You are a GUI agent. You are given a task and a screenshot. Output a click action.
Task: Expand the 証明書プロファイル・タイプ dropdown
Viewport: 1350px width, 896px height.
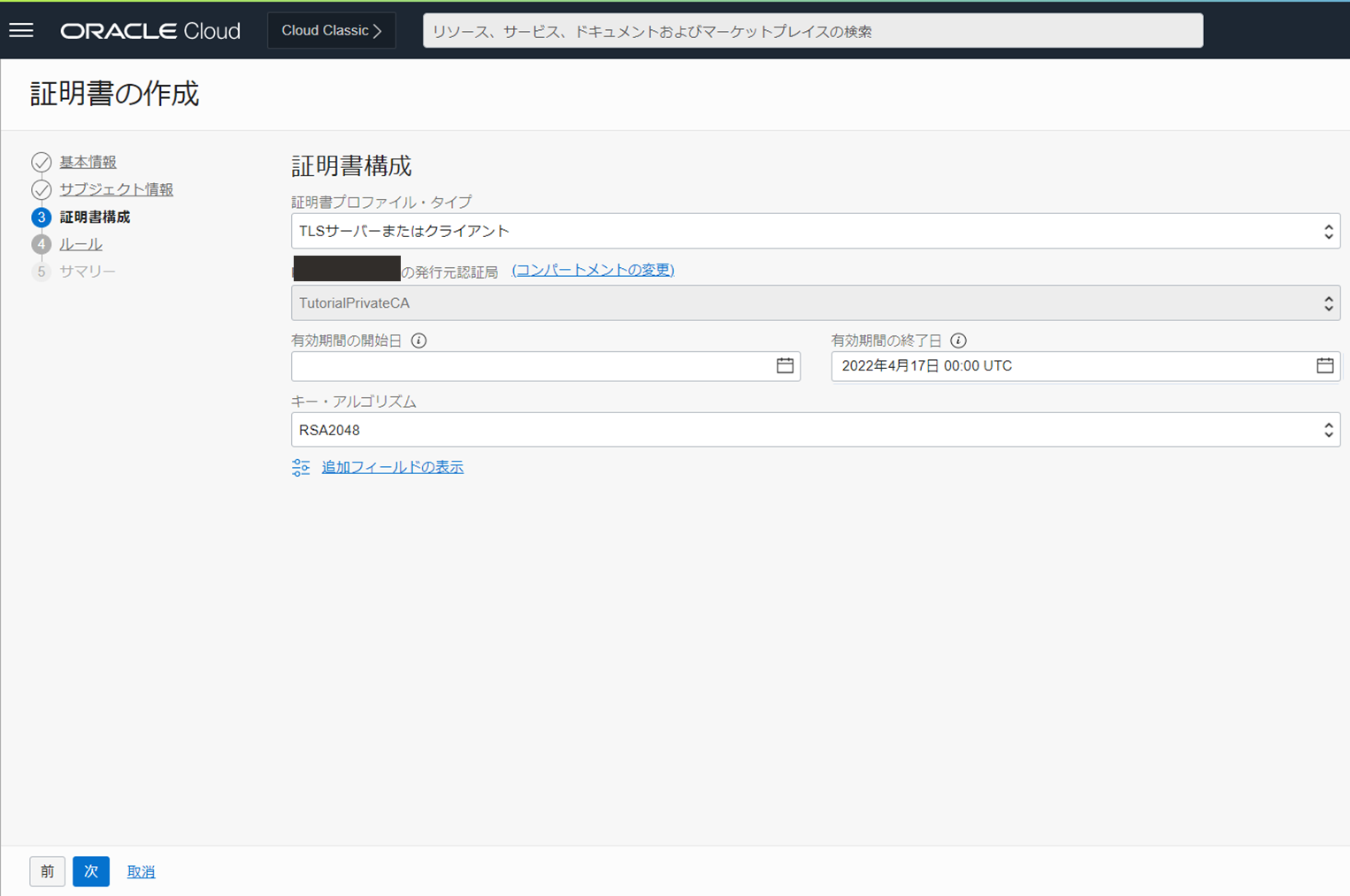pos(815,232)
